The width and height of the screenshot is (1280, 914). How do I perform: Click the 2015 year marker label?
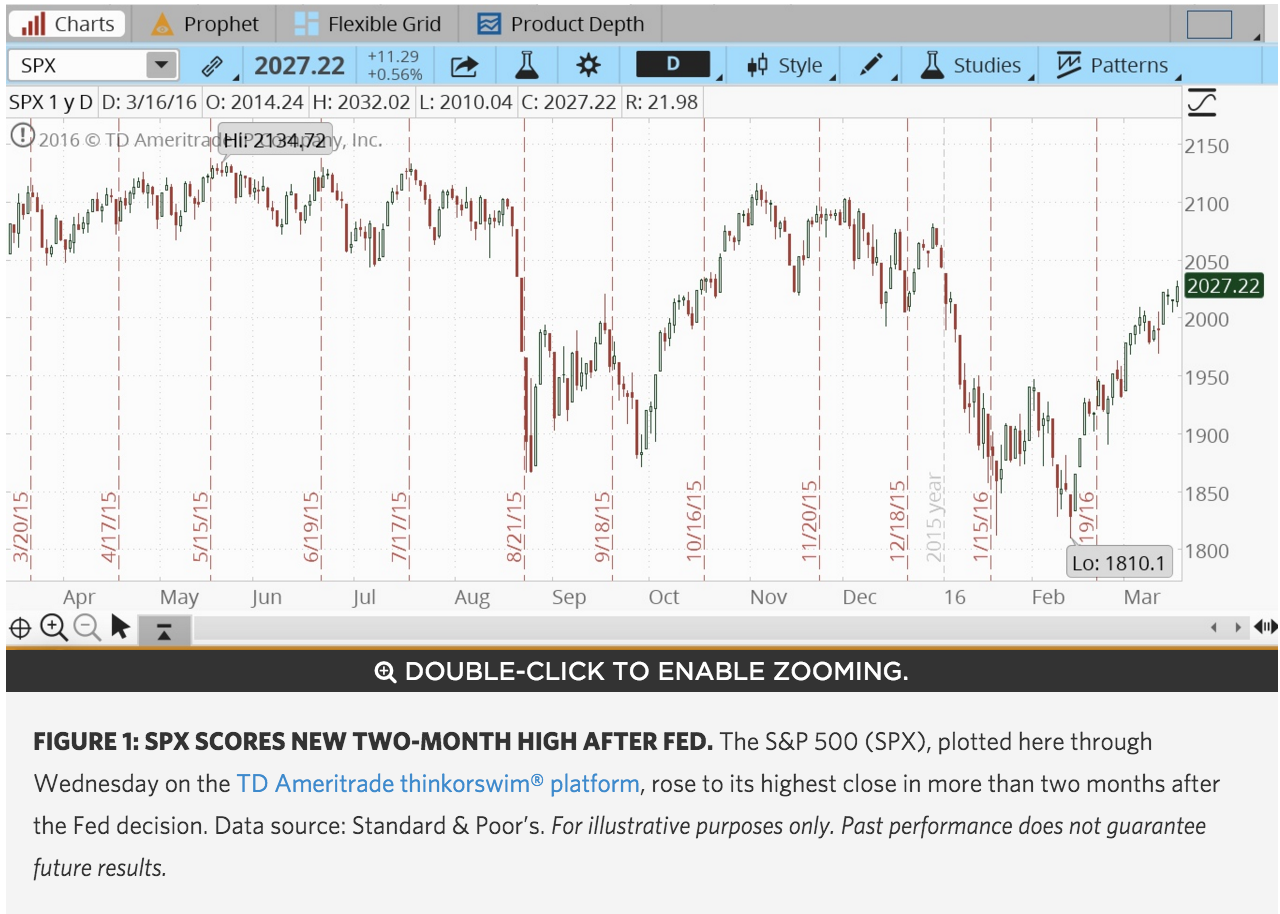point(935,517)
